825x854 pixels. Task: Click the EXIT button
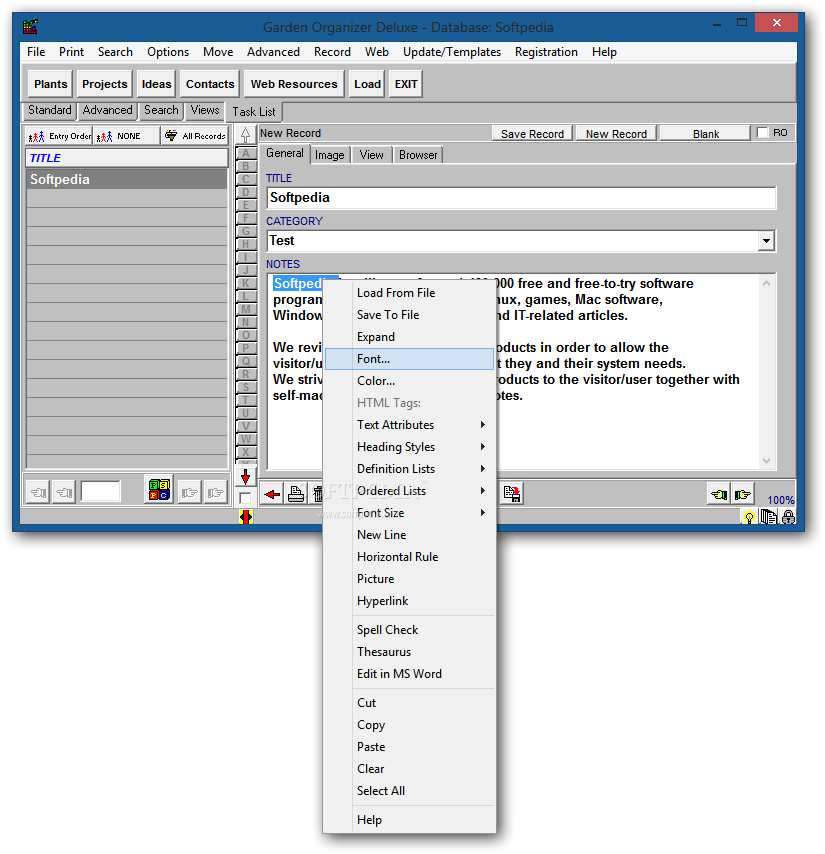point(406,84)
